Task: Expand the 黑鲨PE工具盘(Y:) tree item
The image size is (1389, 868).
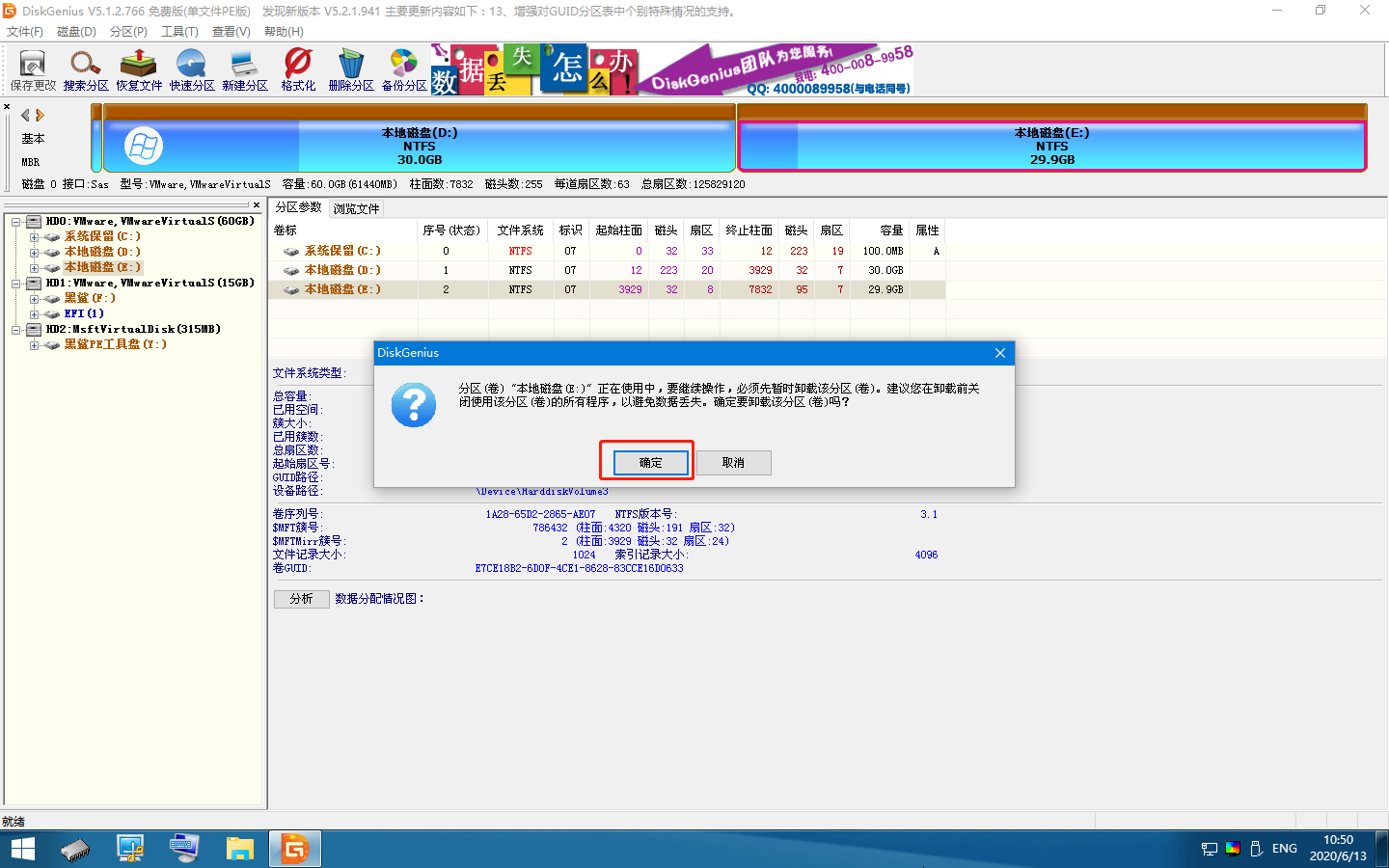Action: coord(34,344)
